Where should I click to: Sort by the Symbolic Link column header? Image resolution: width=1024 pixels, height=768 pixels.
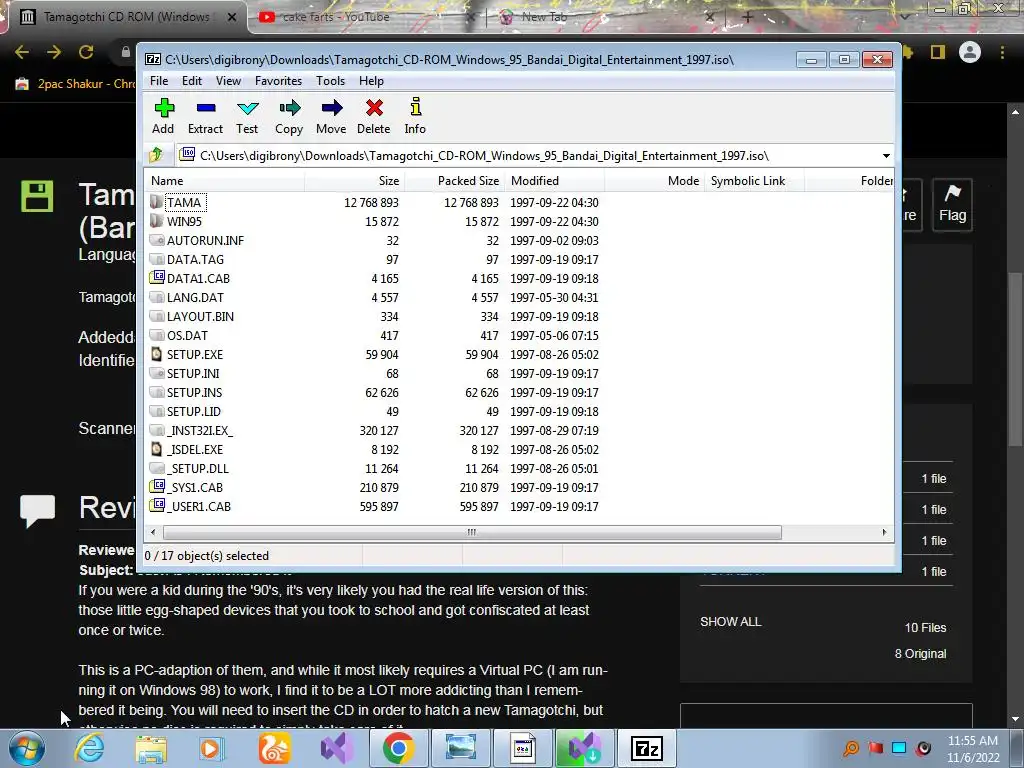point(754,181)
